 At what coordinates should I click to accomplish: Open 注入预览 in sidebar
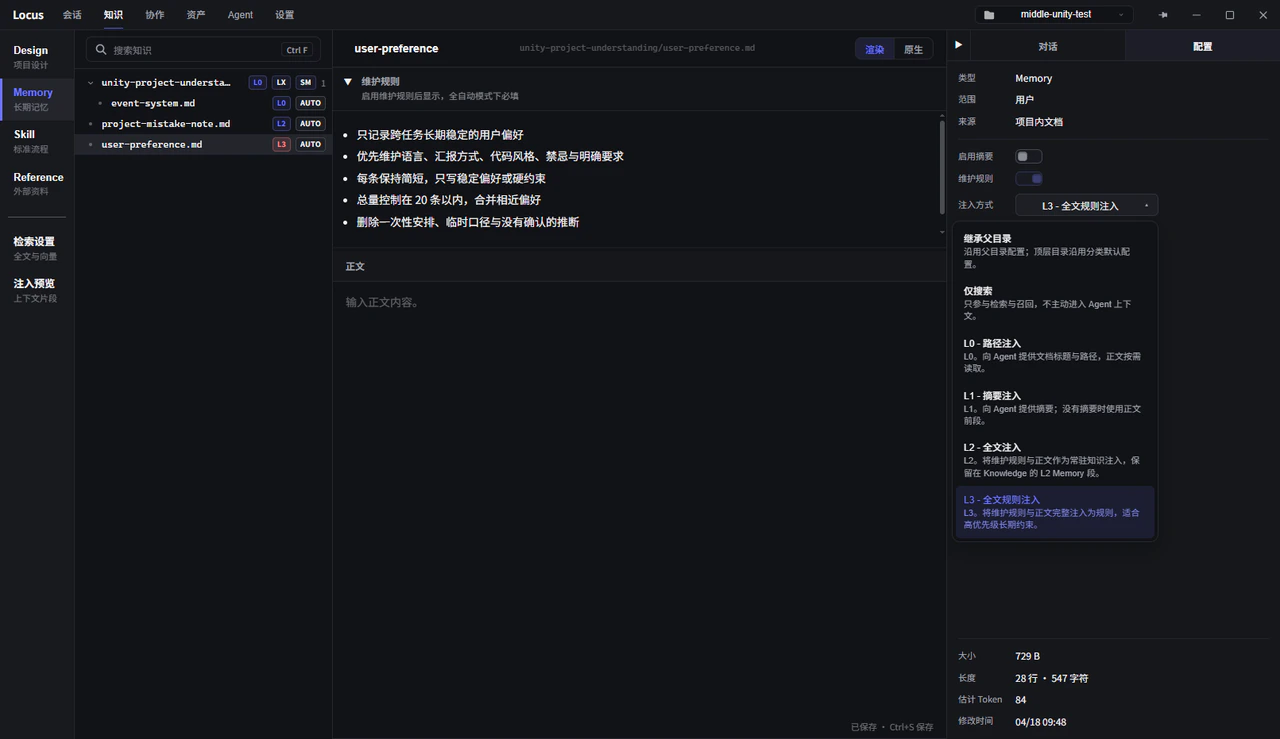coord(38,290)
